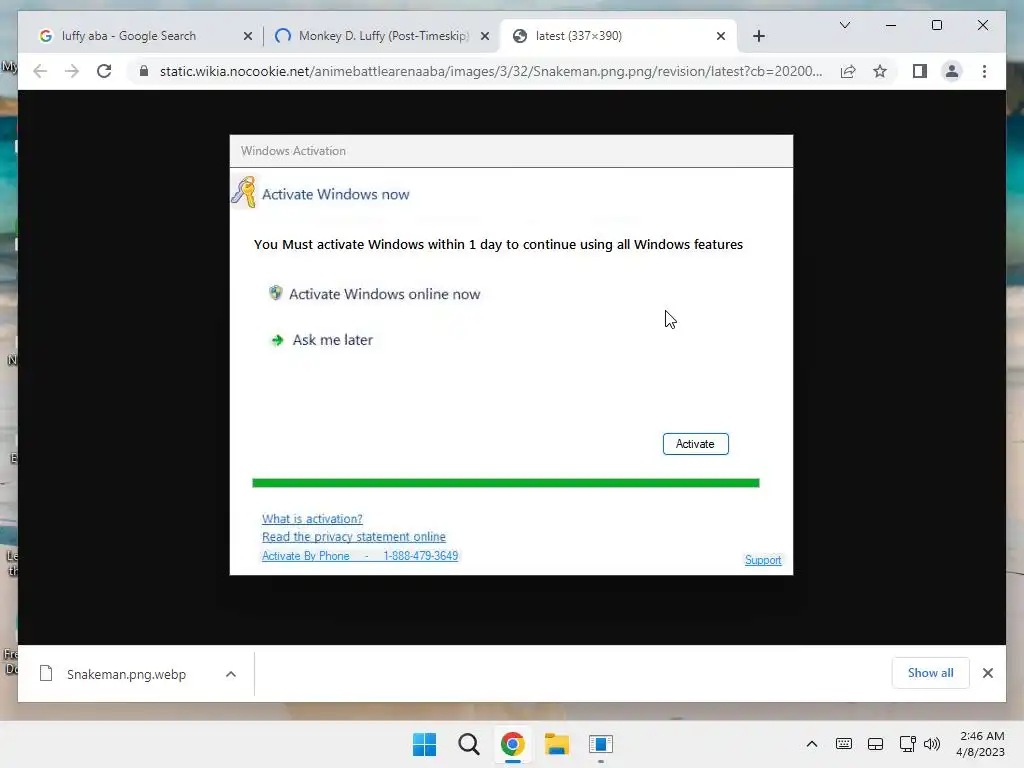
Task: Open taskbar Search
Action: [468, 744]
